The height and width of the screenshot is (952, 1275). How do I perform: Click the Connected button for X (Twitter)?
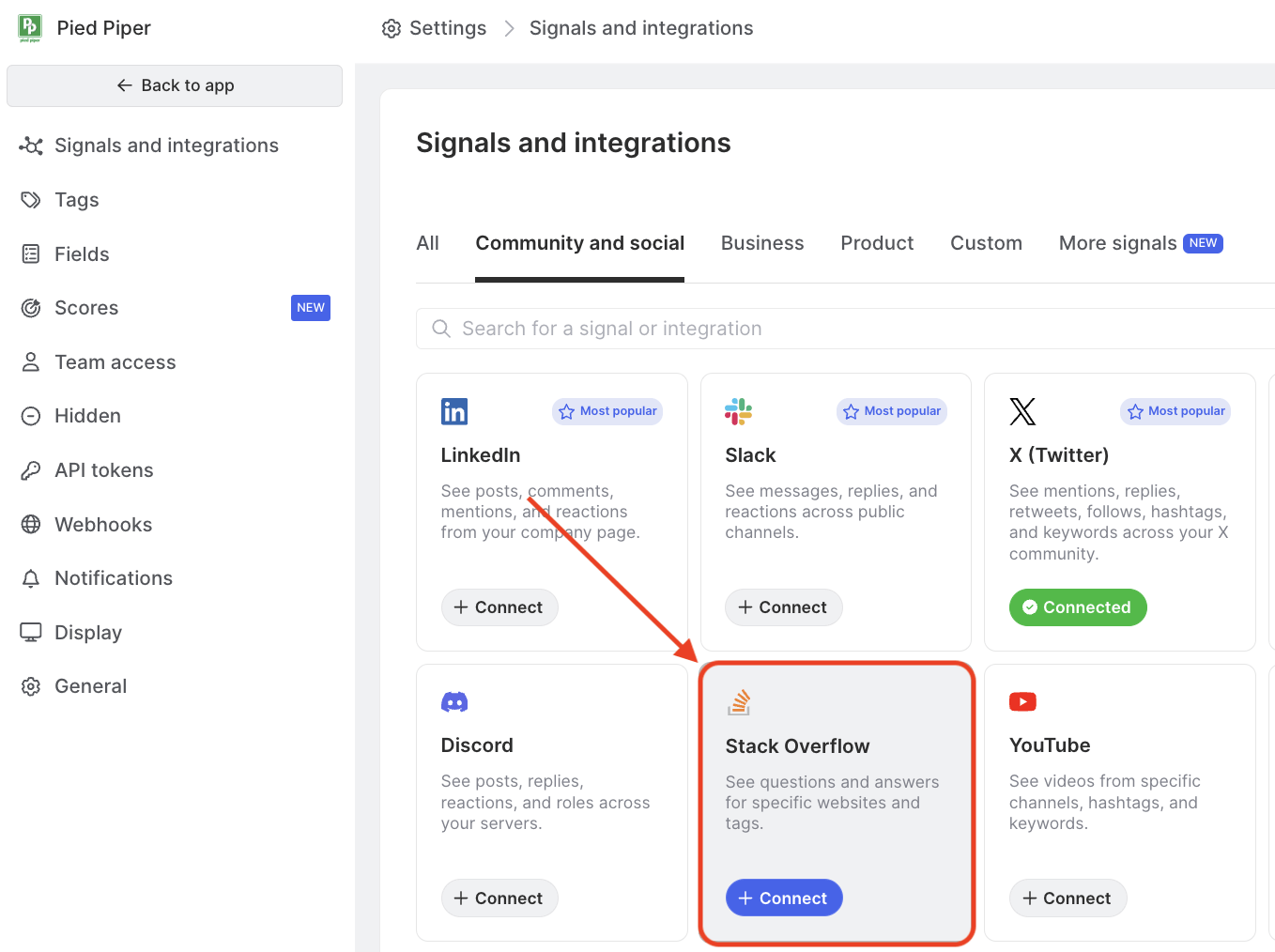coord(1078,607)
